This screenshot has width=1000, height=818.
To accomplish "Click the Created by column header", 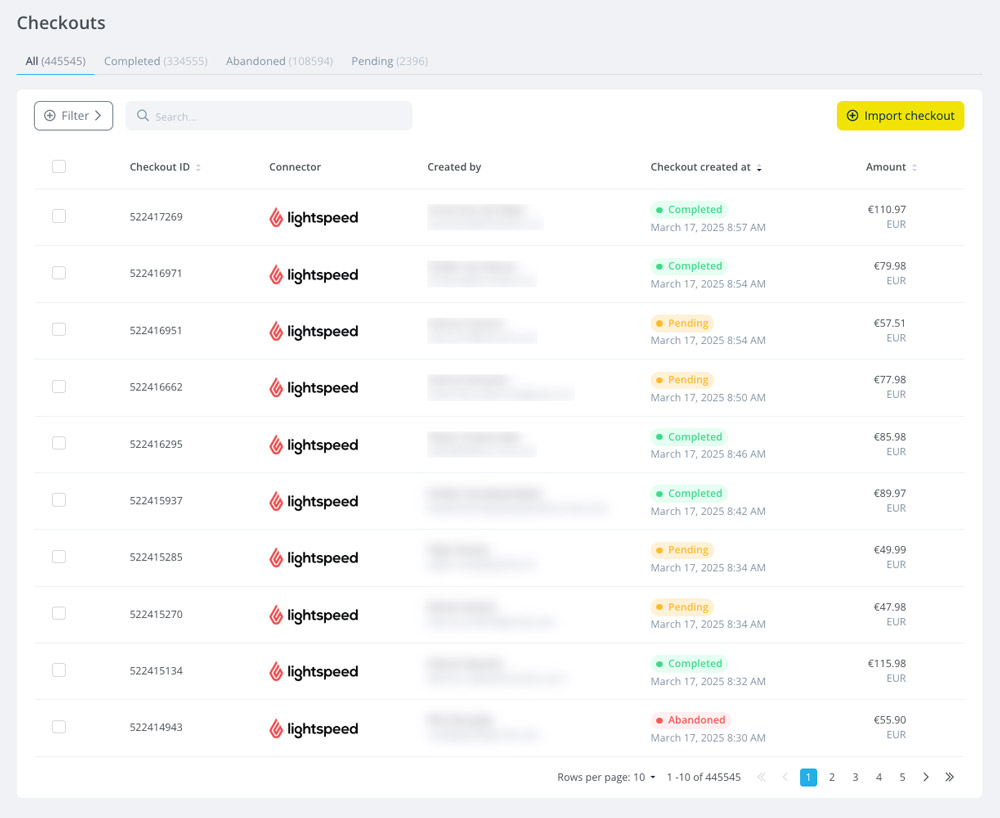I will point(454,167).
